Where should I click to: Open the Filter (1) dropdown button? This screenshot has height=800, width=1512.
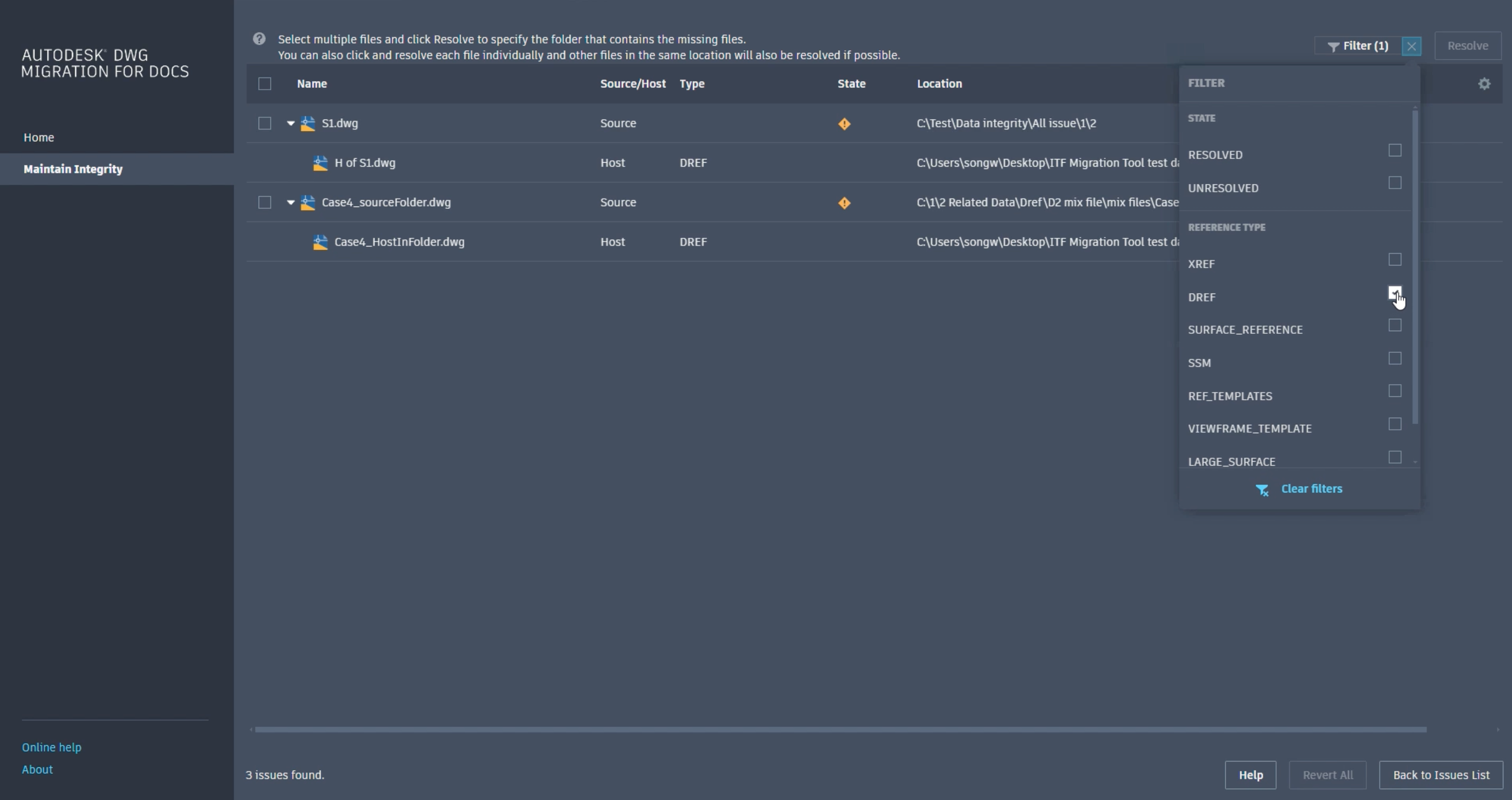[x=1357, y=46]
